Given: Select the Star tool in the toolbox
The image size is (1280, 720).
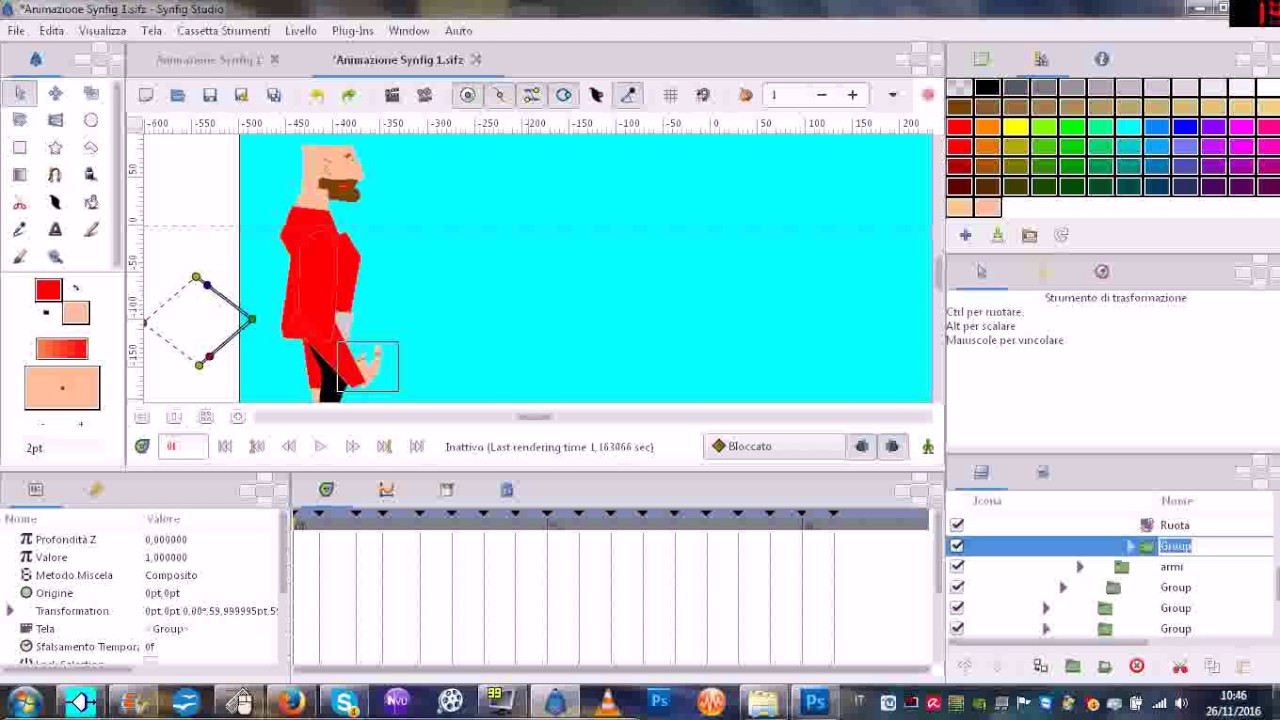Looking at the screenshot, I should tap(55, 148).
